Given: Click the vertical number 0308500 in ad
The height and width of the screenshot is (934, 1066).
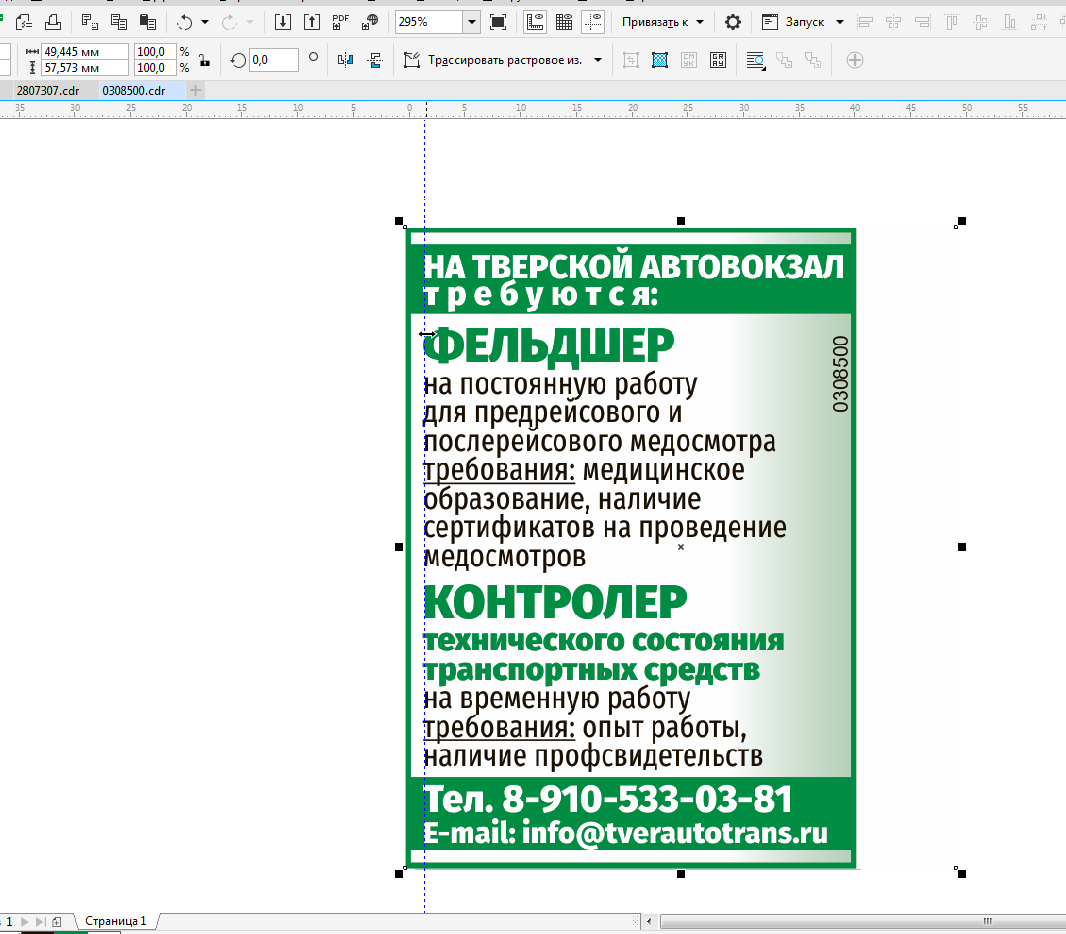Looking at the screenshot, I should pos(841,374).
